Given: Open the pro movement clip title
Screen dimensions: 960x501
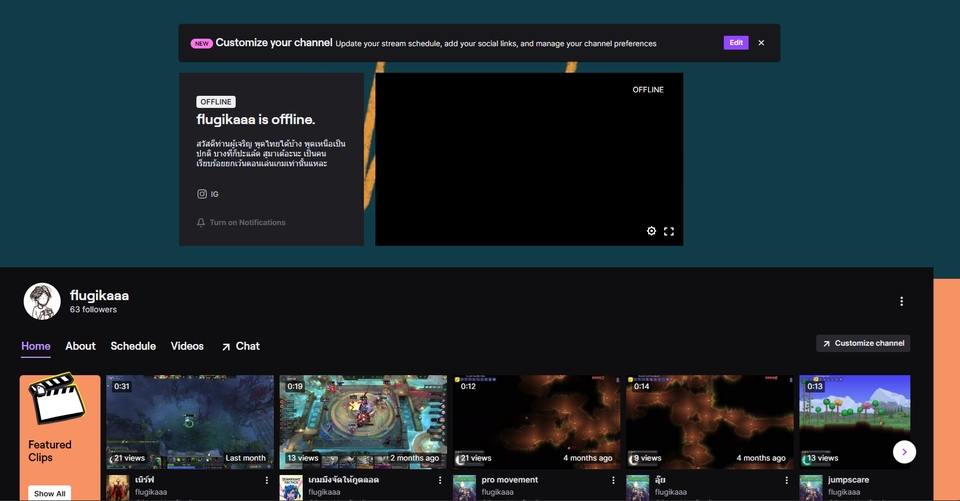Looking at the screenshot, I should point(509,480).
